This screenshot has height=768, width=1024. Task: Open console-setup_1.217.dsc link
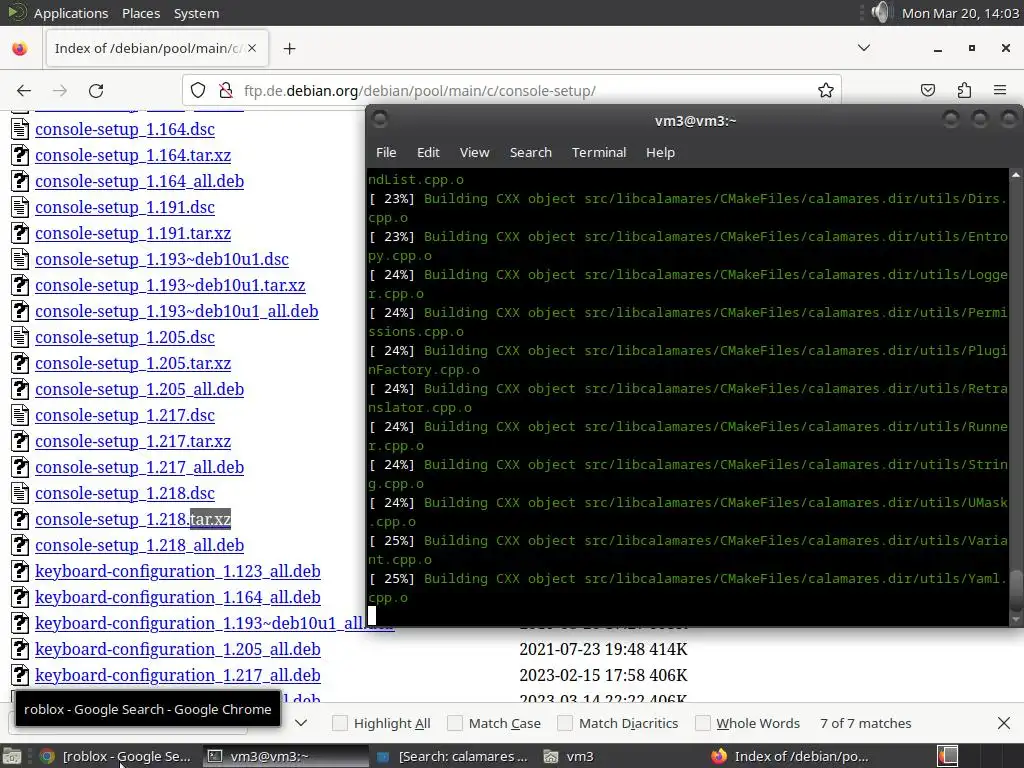(125, 415)
